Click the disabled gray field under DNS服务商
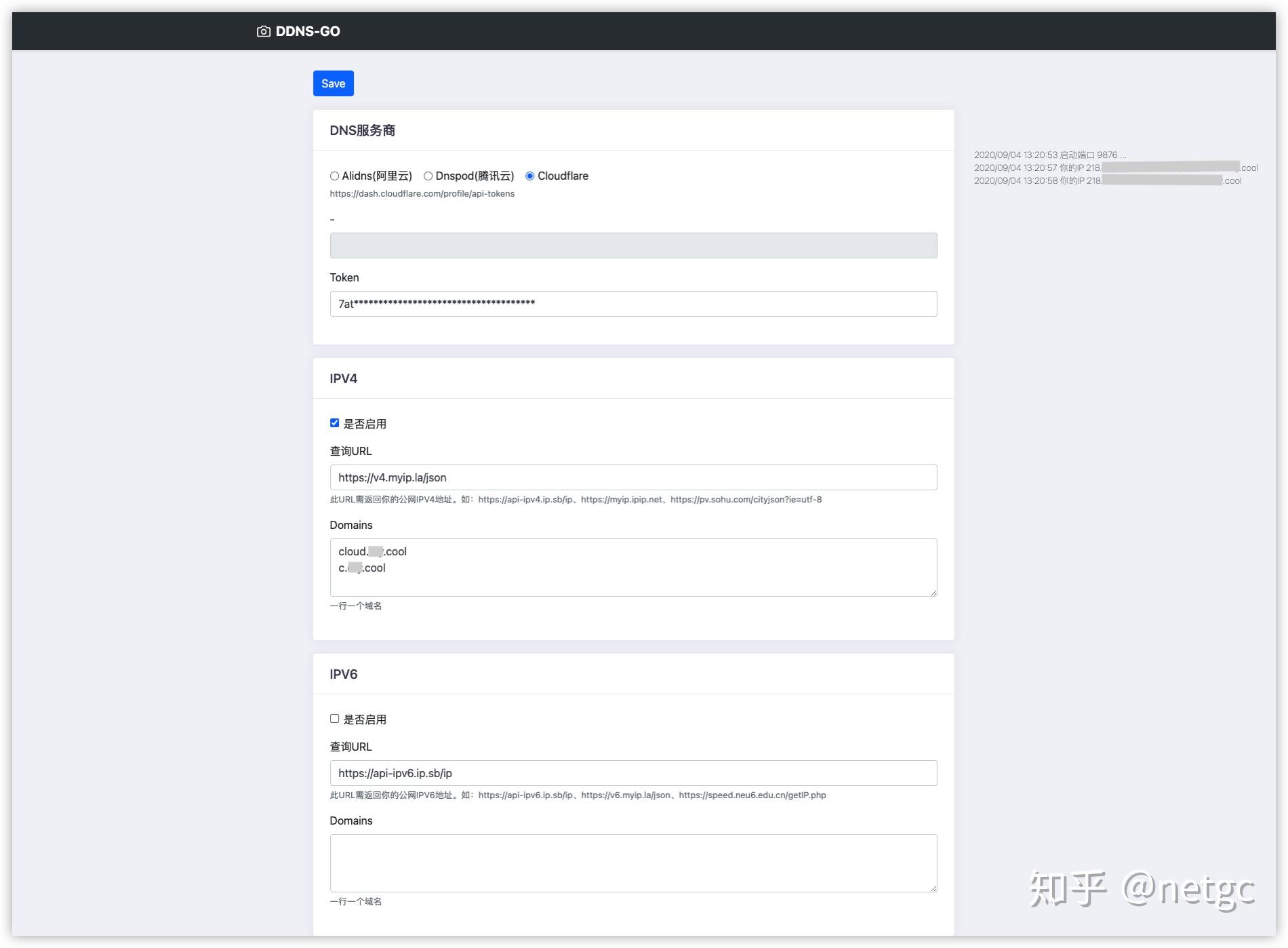 click(632, 245)
